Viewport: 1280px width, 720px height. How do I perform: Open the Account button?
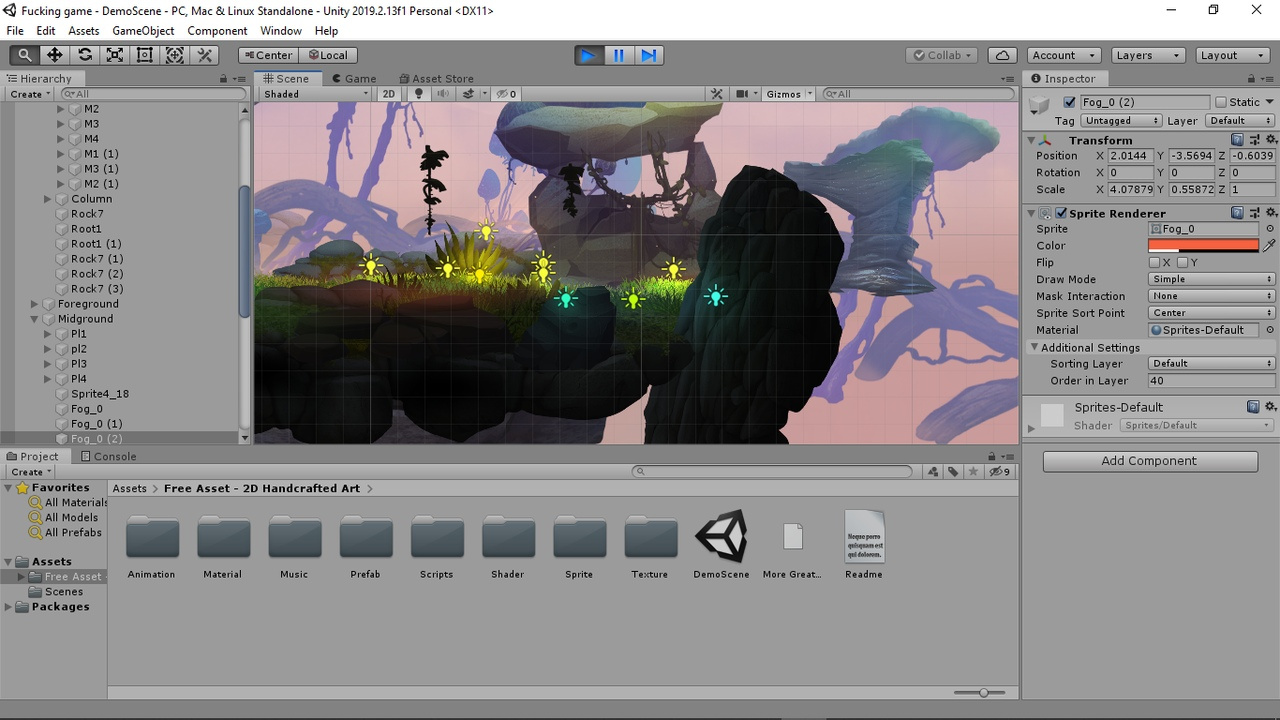[x=1064, y=55]
